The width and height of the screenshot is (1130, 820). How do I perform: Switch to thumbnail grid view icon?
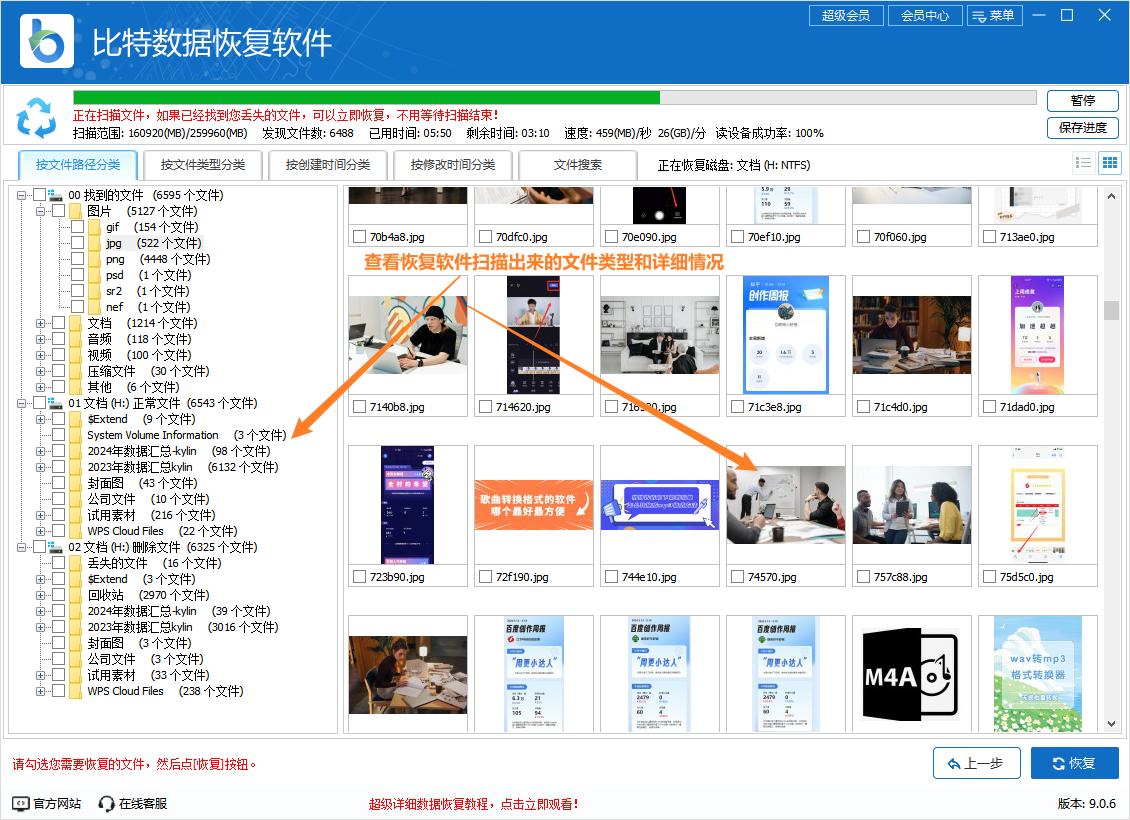(x=1109, y=163)
